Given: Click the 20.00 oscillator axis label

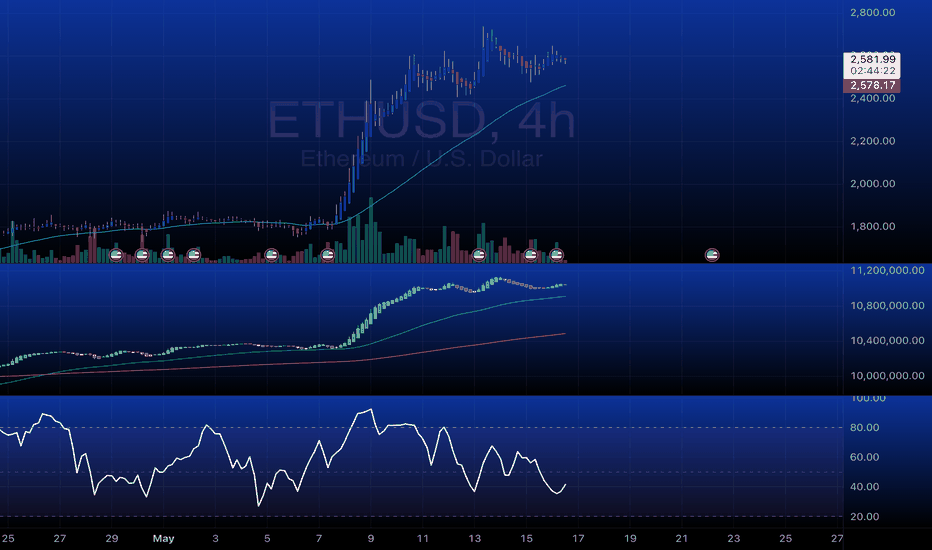Looking at the screenshot, I should coord(865,517).
